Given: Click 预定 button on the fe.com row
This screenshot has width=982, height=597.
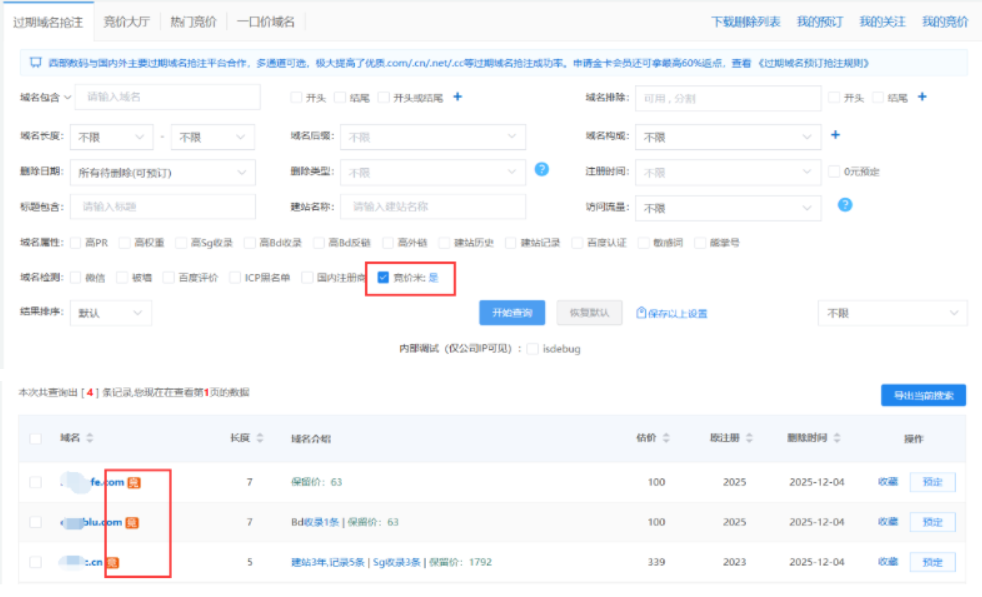Looking at the screenshot, I should (x=933, y=482).
